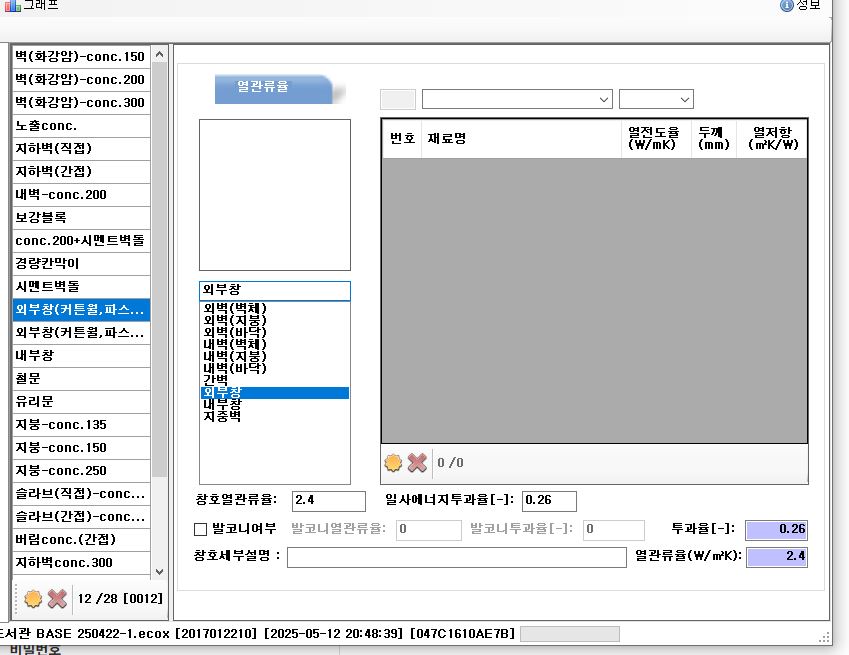Viewport: 849px width, 655px height.
Task: Enable the 발코니여부 checkbox
Action: [200, 529]
